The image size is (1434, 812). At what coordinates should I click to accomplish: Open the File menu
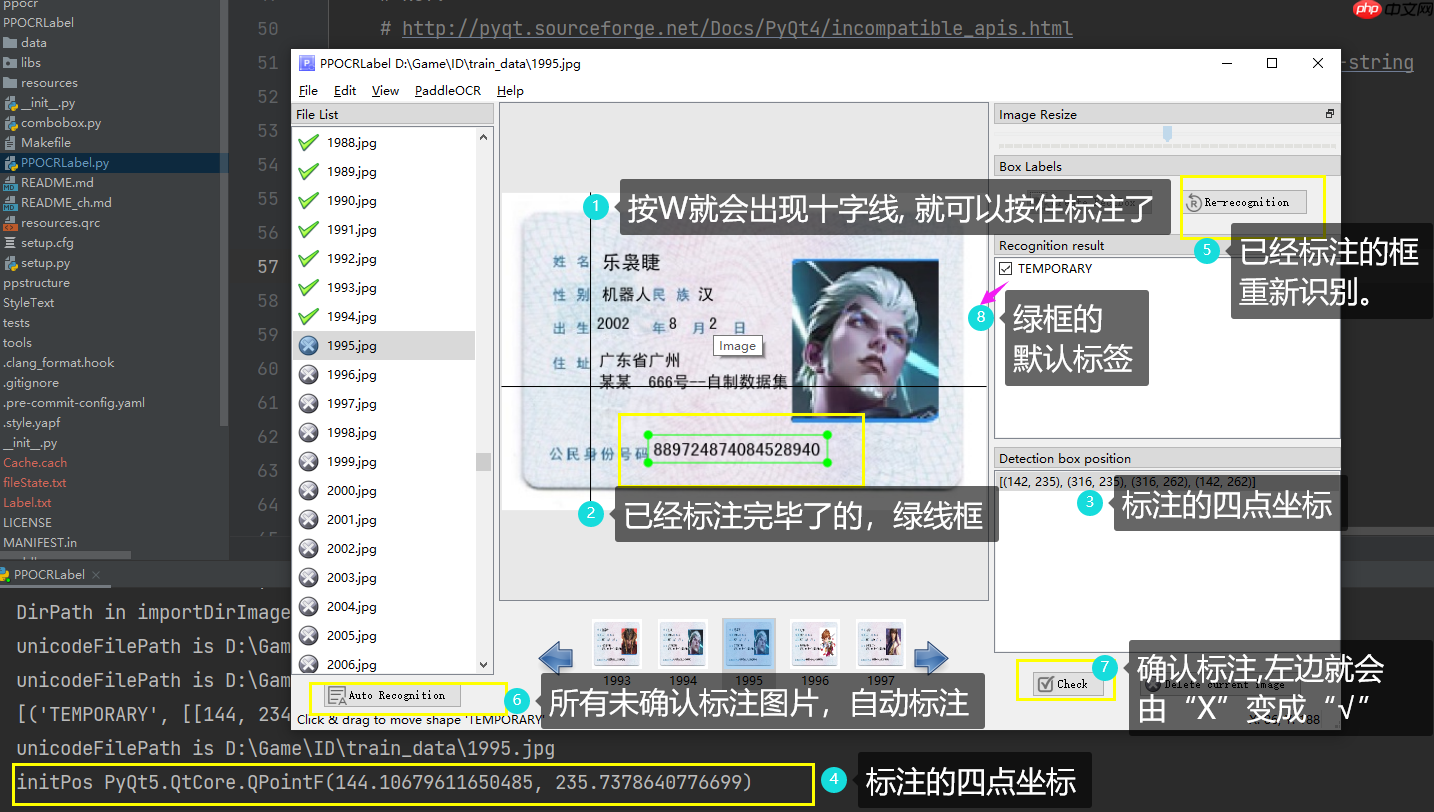(308, 91)
